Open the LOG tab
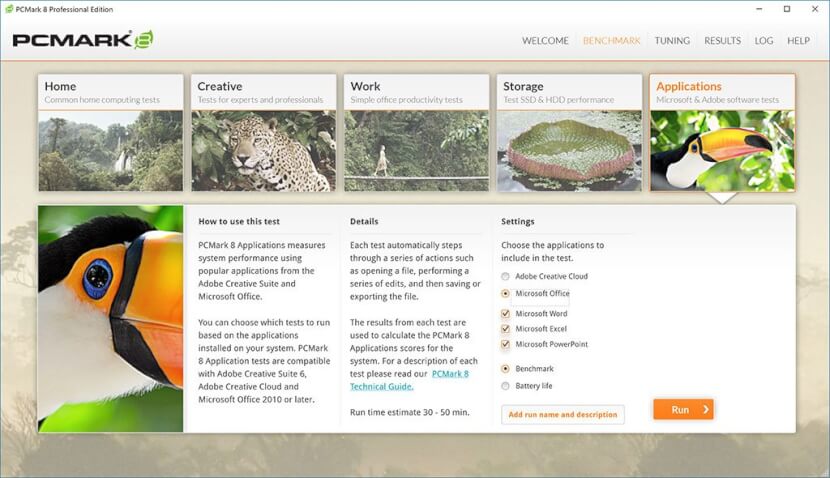This screenshot has height=478, width=830. [x=764, y=41]
